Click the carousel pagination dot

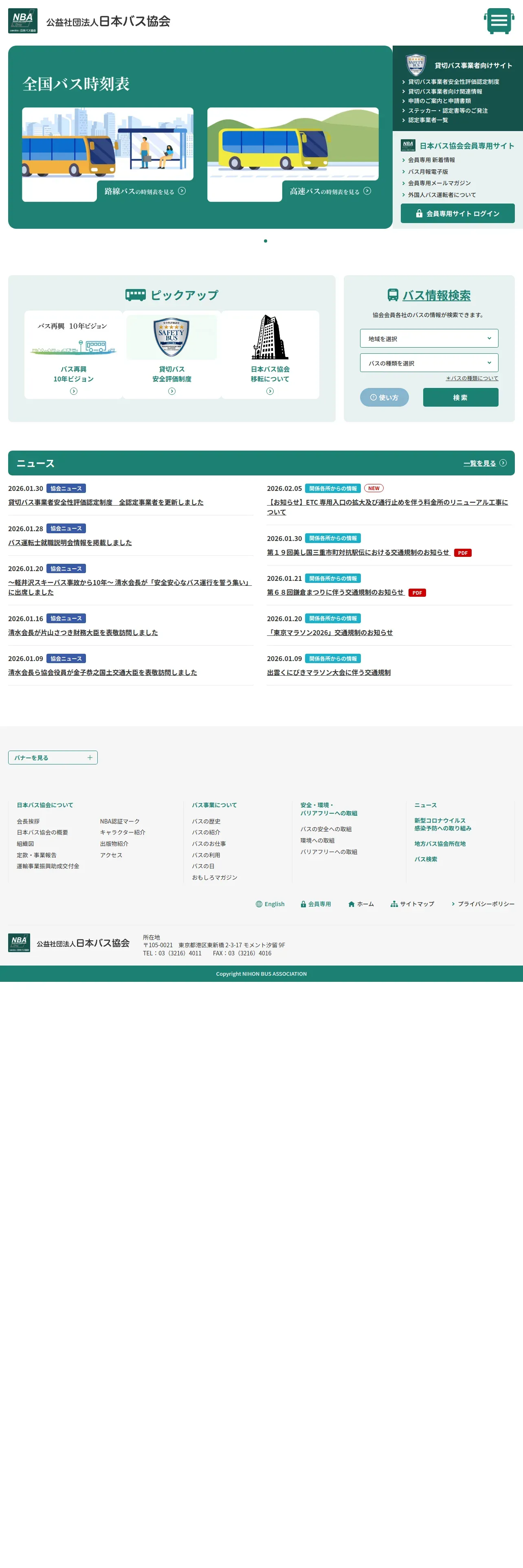[266, 241]
